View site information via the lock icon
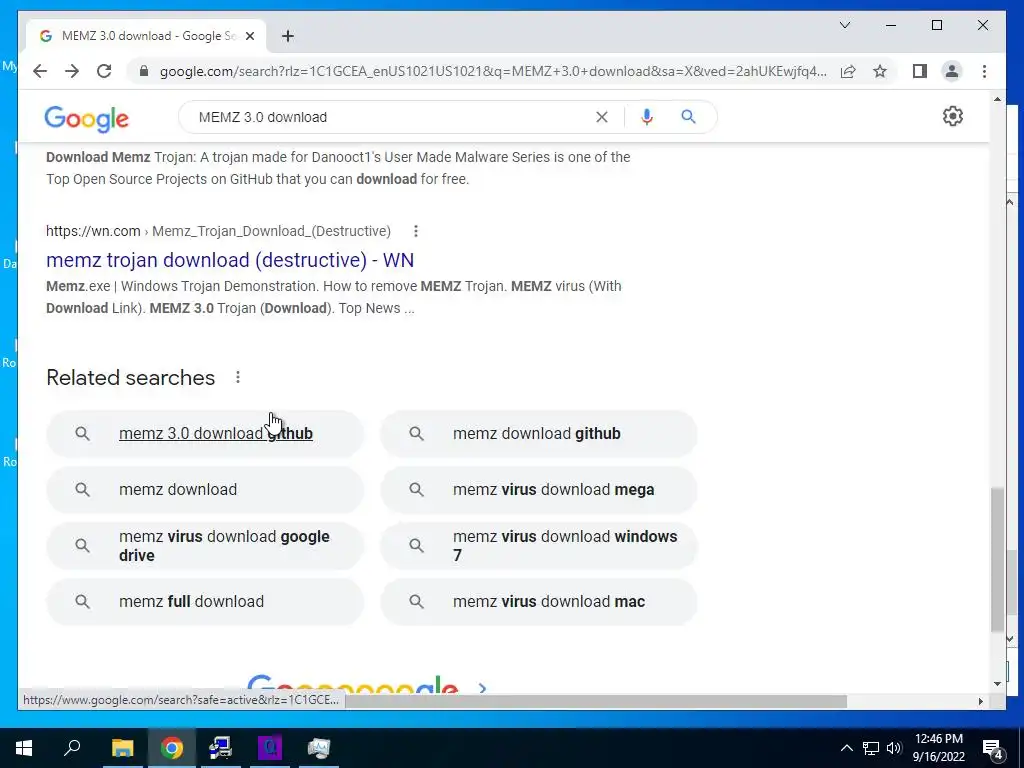Screen dimensions: 1024x768 tap(144, 71)
